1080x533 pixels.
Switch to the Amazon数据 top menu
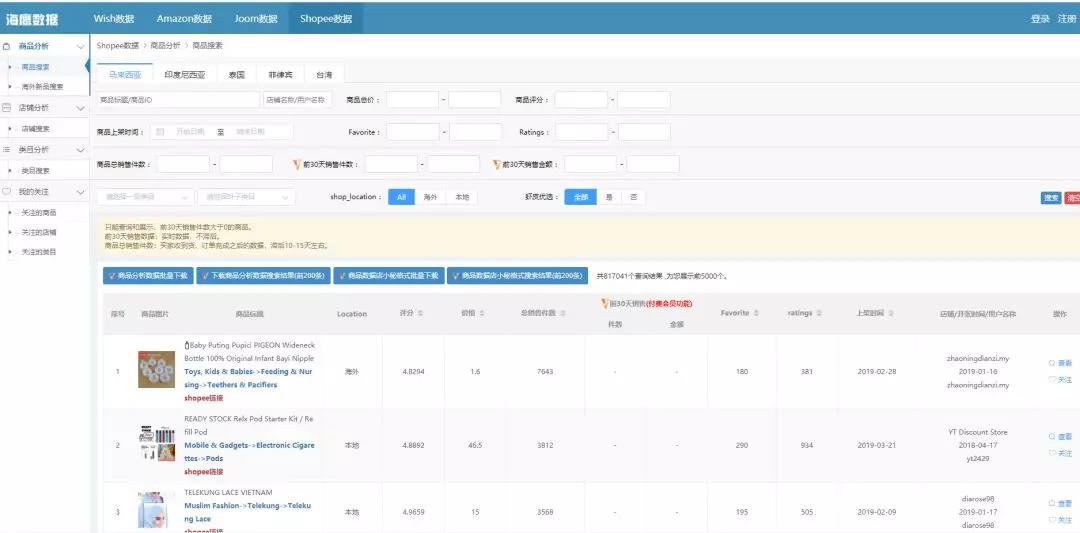184,18
